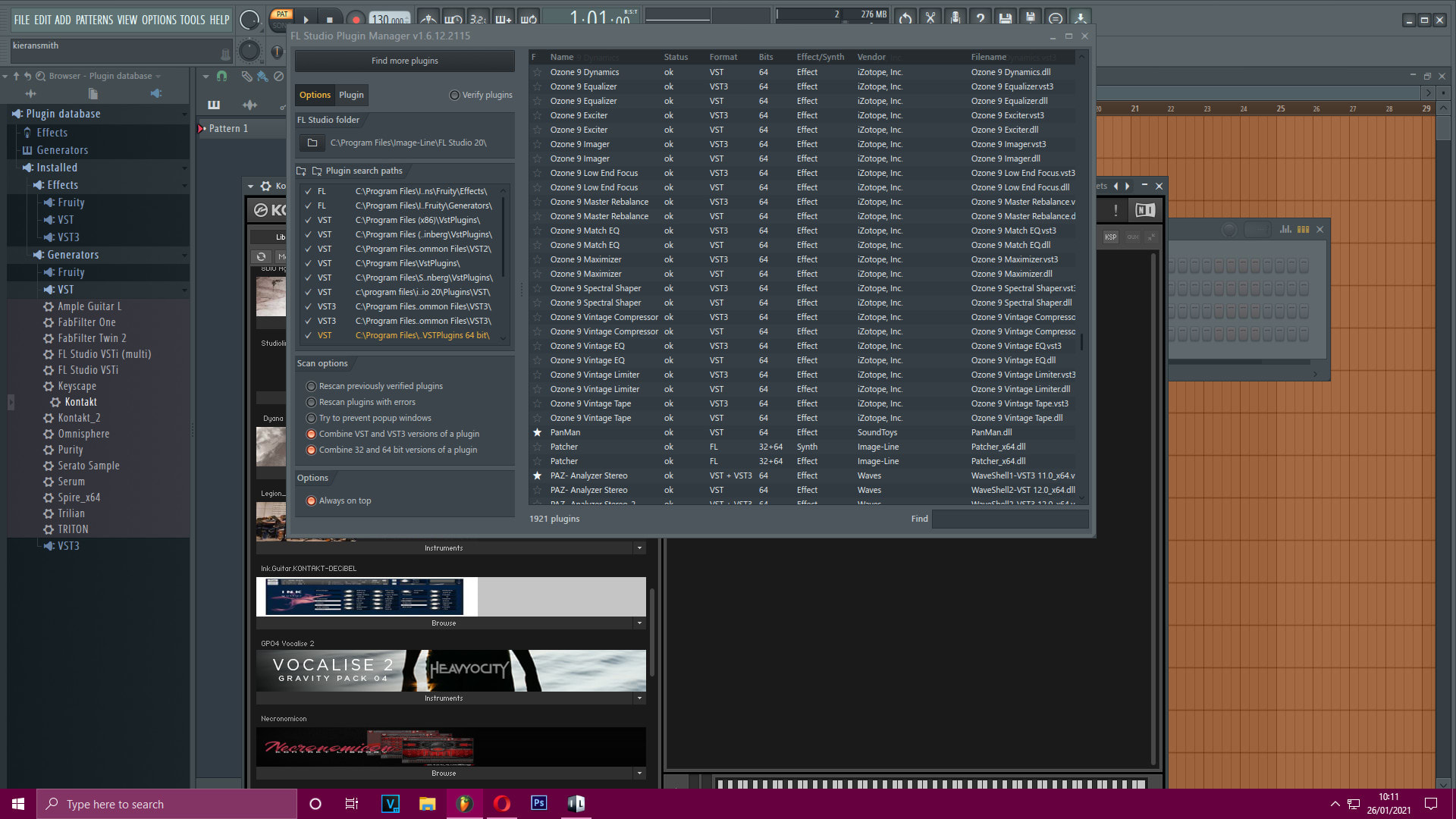
Task: Click the search icon in the Browser header
Action: point(40,76)
